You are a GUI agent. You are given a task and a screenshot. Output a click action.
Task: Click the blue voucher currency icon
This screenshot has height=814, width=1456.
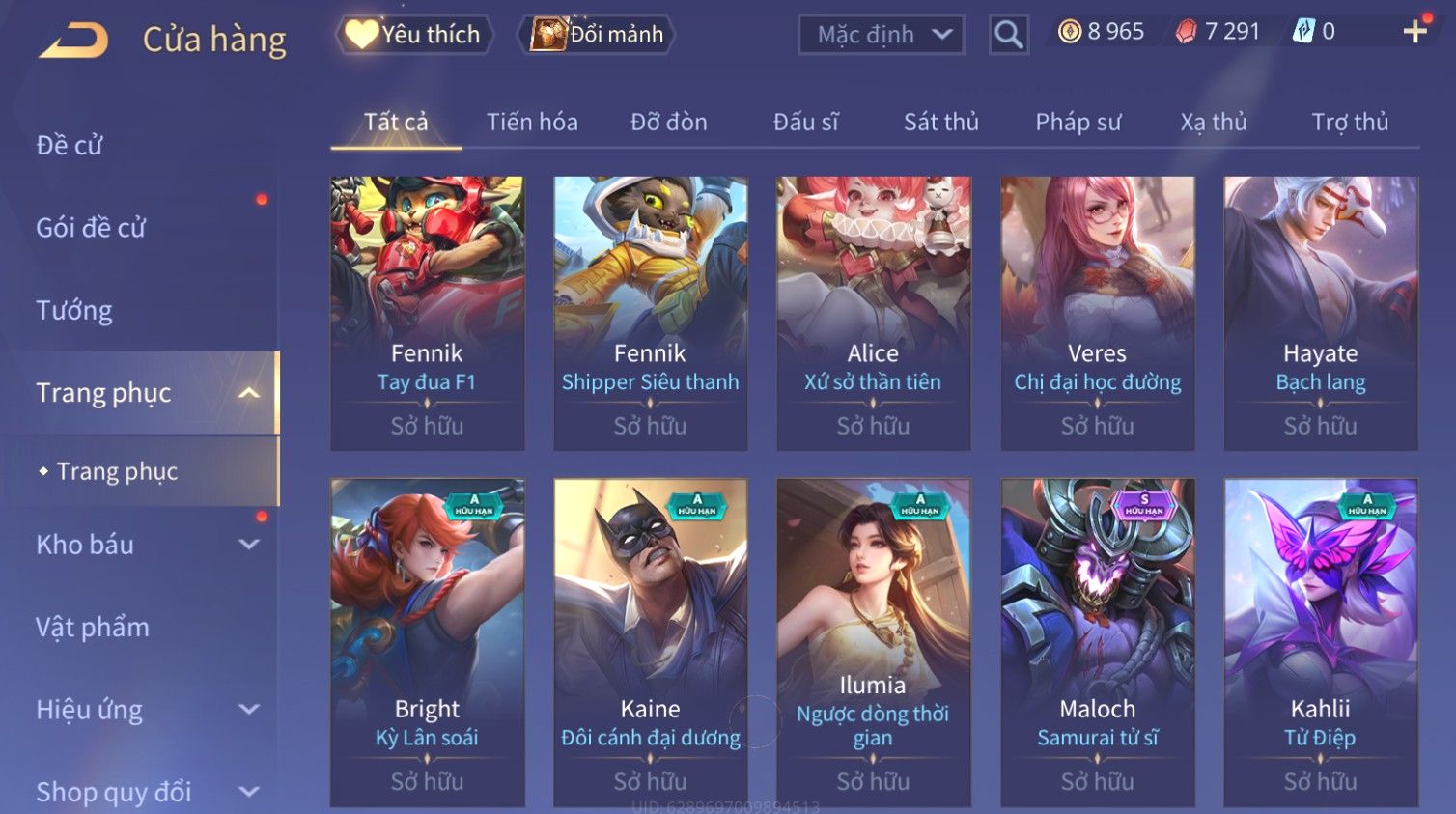1303,32
